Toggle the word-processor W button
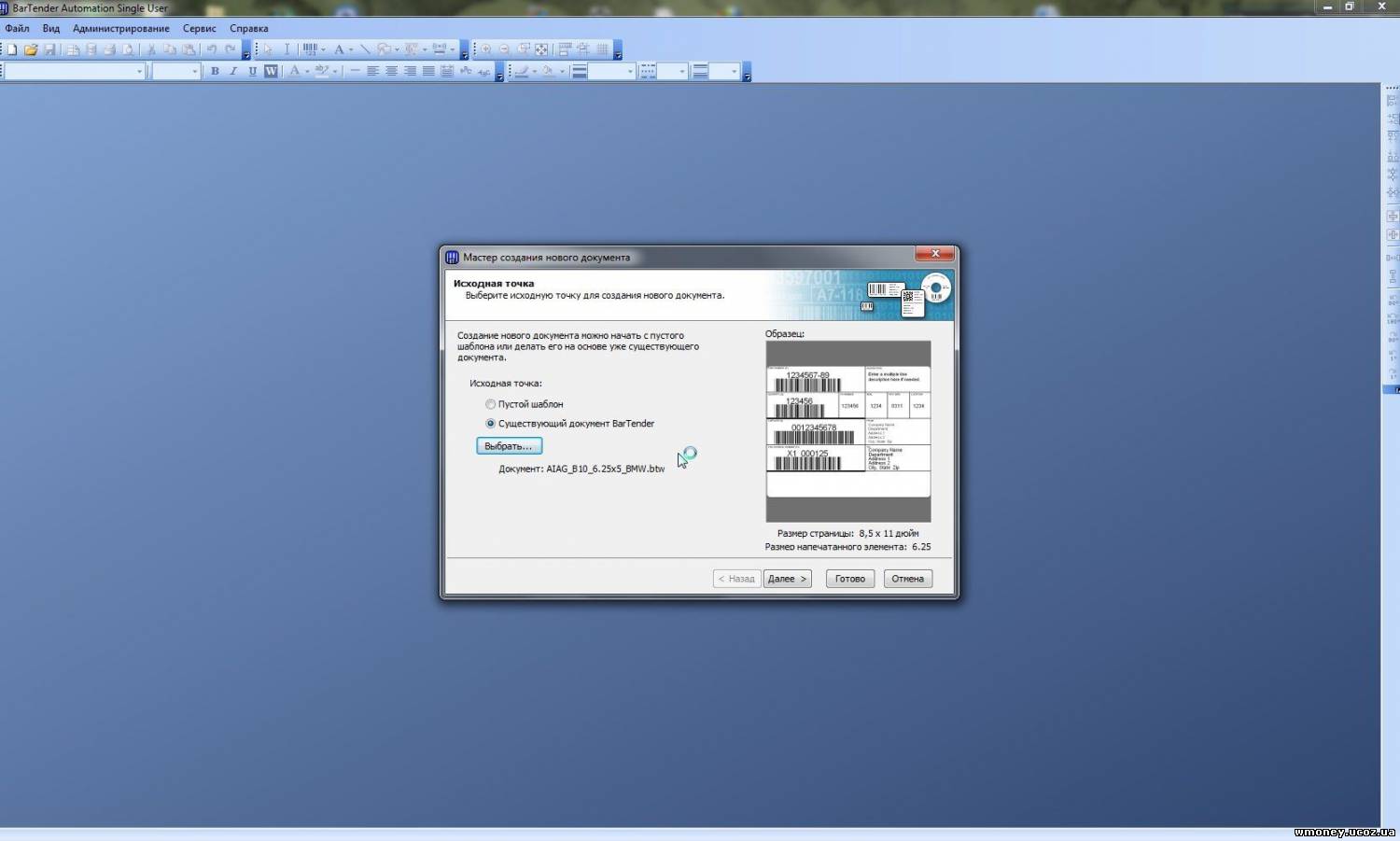 (271, 71)
